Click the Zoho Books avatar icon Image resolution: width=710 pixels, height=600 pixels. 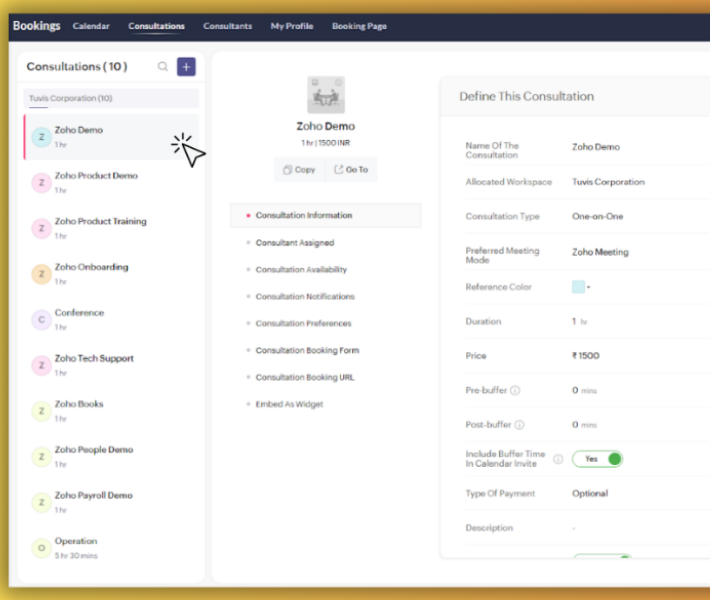[41, 411]
